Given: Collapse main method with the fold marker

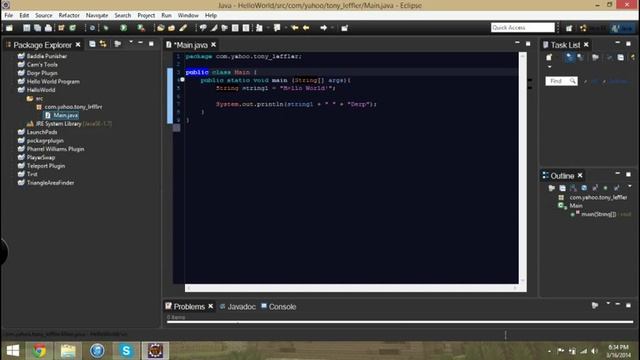Looking at the screenshot, I should click(182, 80).
